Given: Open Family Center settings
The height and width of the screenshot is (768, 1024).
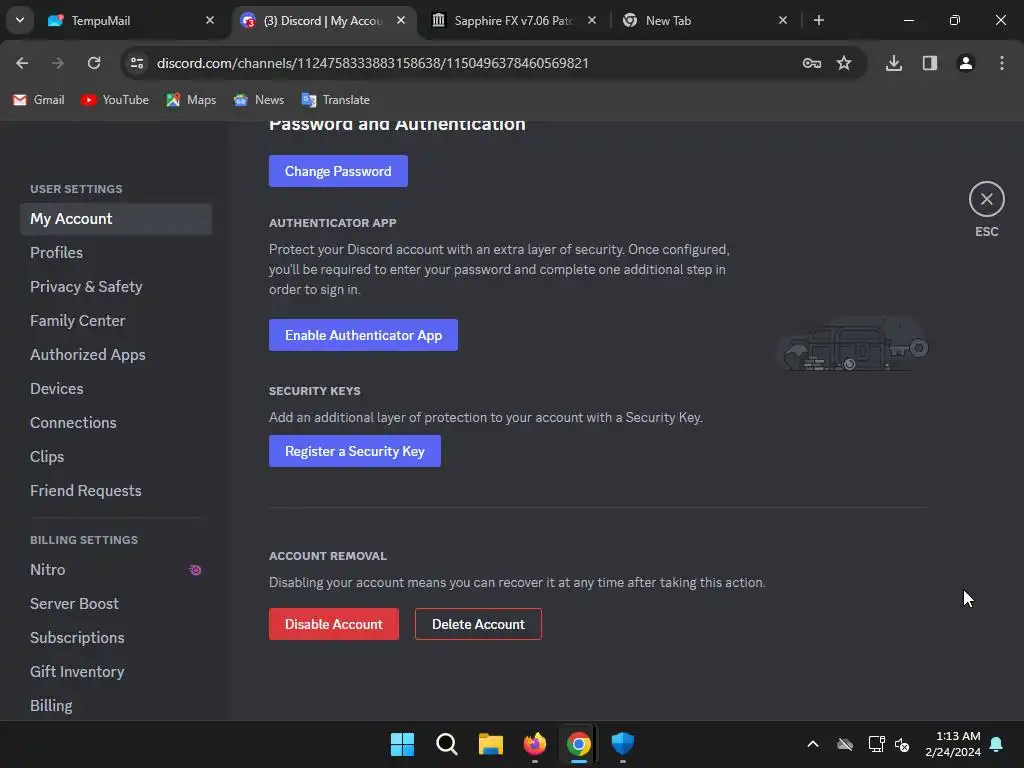Looking at the screenshot, I should [x=116, y=321].
